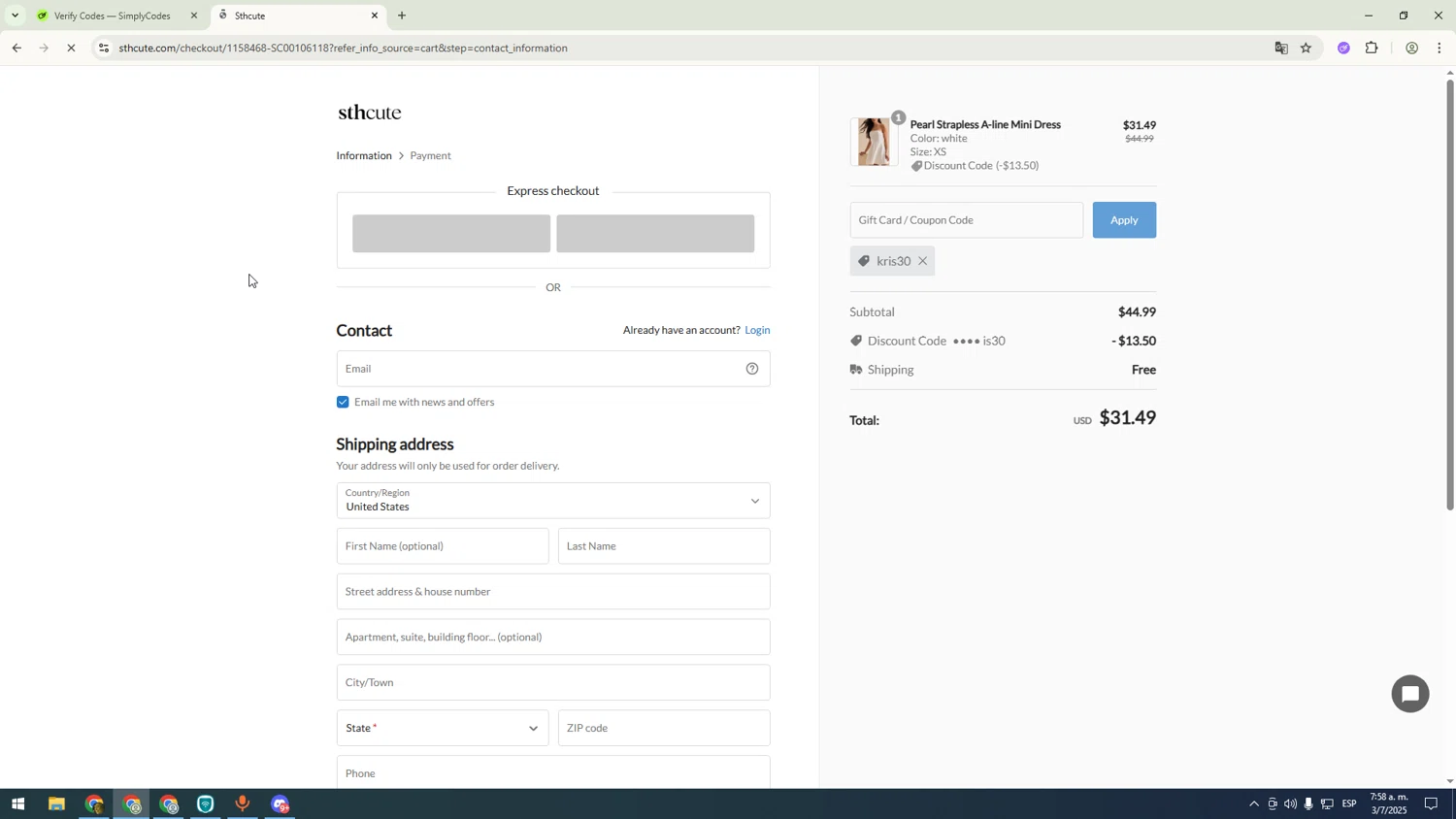Show hidden system tray icons
This screenshot has height=819, width=1456.
[x=1253, y=804]
